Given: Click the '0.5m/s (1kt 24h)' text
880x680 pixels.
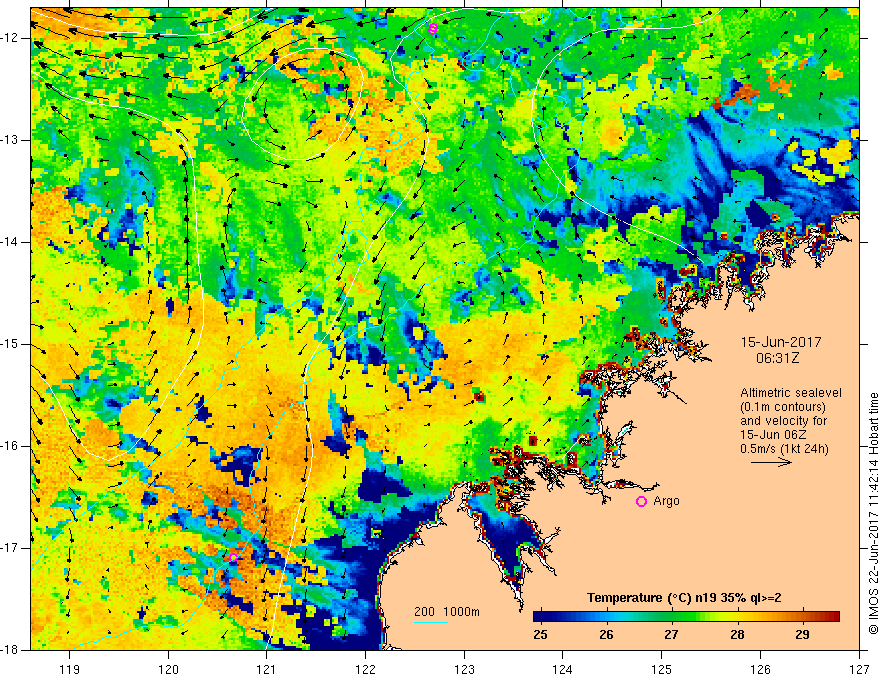Looking at the screenshot, I should [x=784, y=448].
